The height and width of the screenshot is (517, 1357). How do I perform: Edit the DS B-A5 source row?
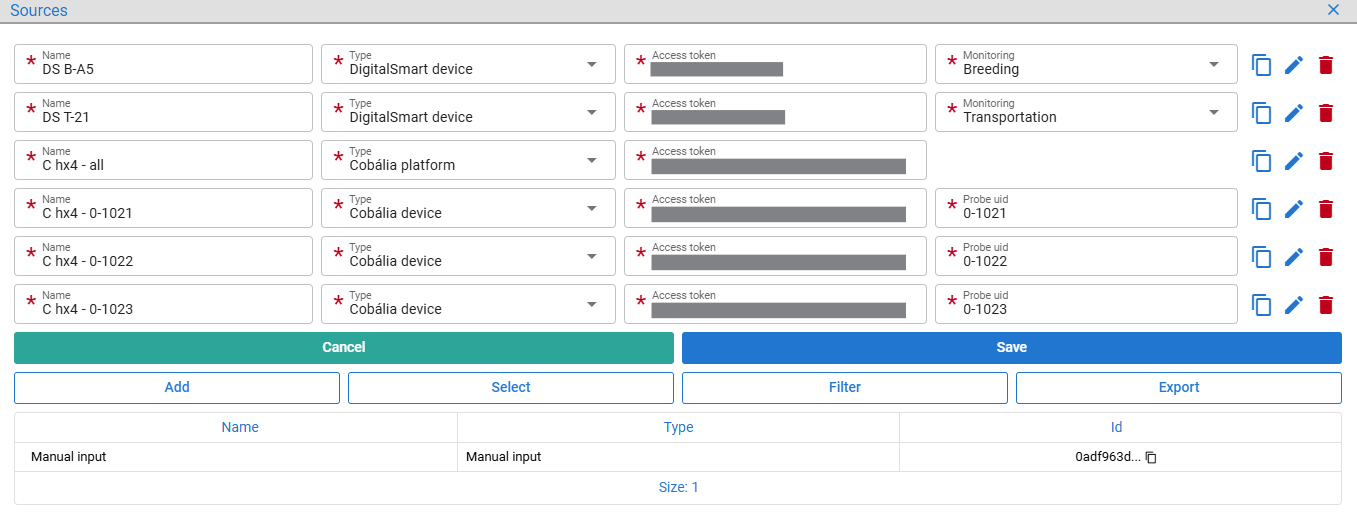(1294, 65)
